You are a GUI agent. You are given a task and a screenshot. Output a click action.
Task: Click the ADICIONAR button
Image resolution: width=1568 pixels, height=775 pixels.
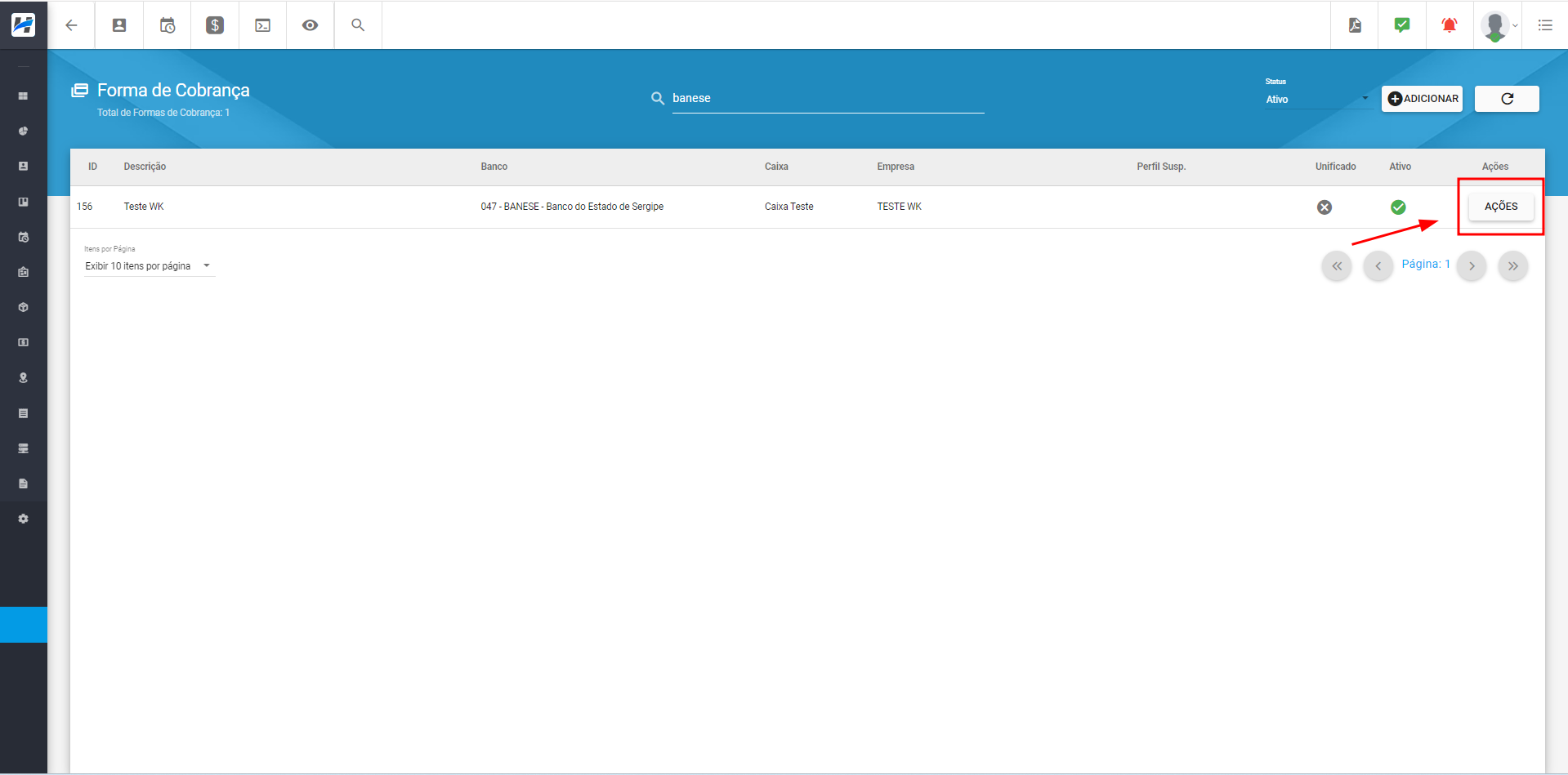click(1422, 99)
